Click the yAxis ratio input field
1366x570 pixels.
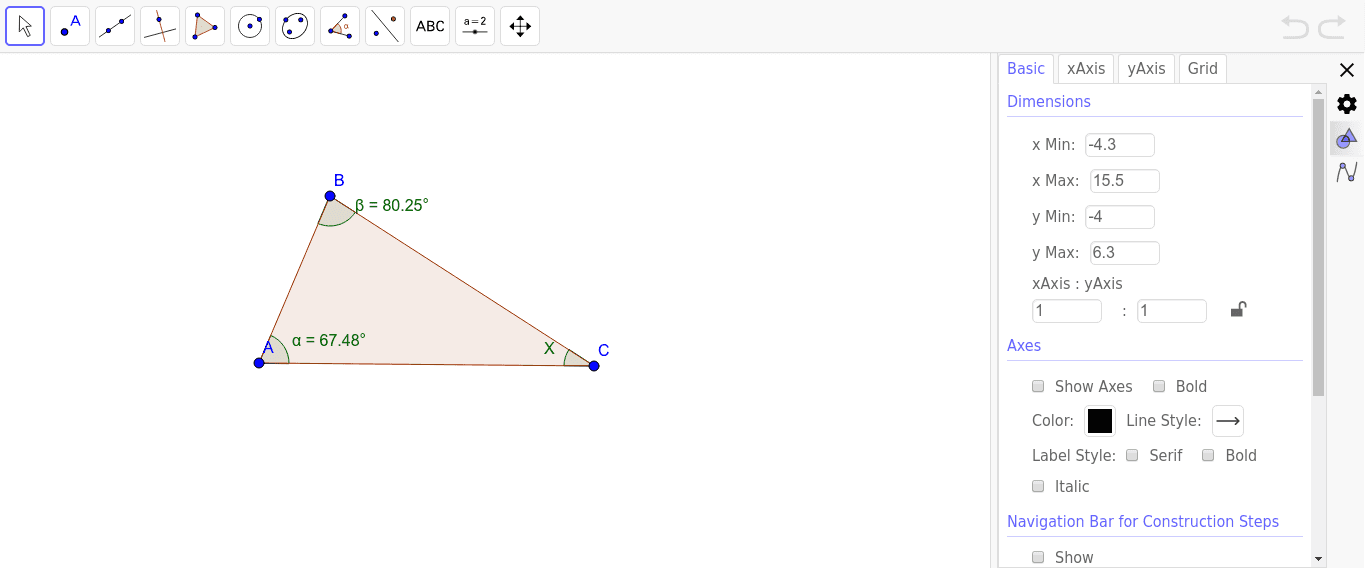[x=1172, y=311]
